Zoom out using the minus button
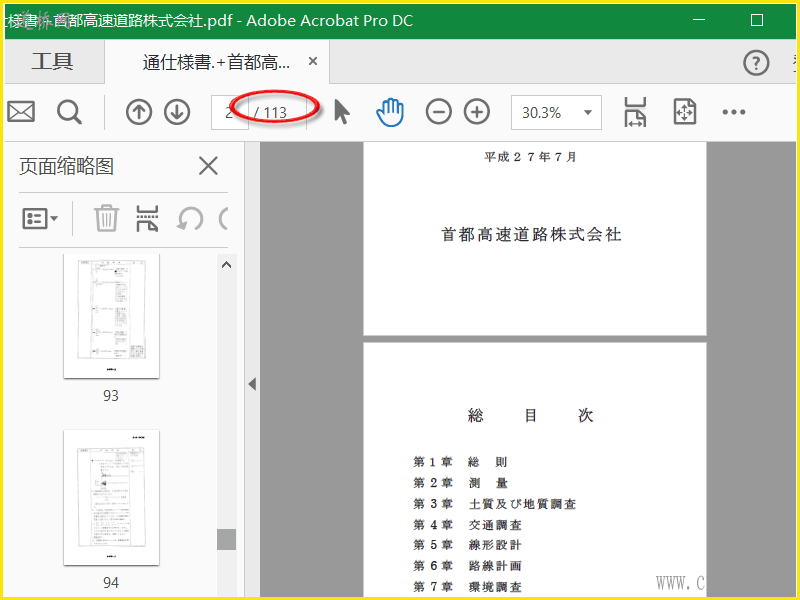 (x=439, y=112)
